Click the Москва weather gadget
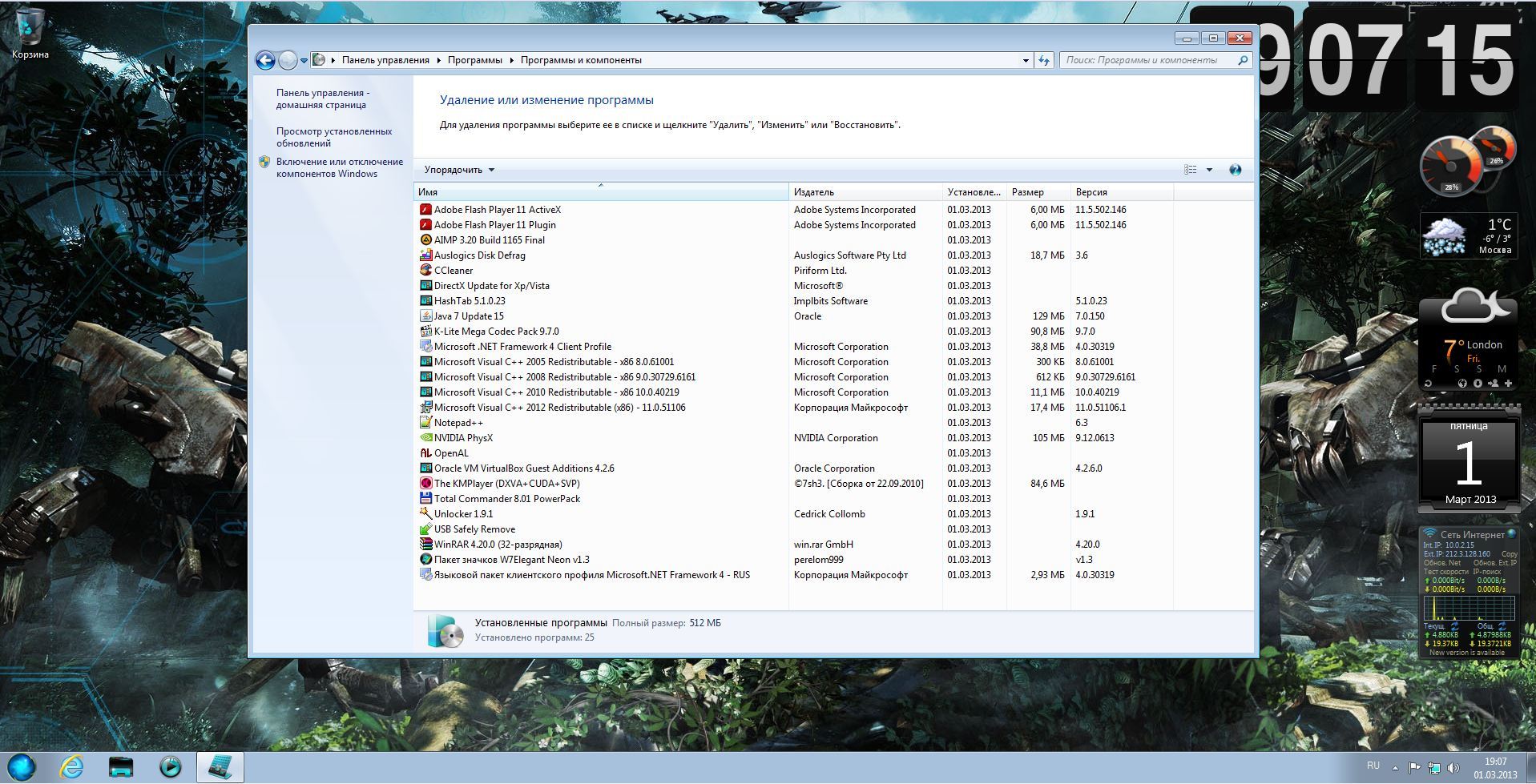Viewport: 1536px width, 784px height. click(1468, 235)
